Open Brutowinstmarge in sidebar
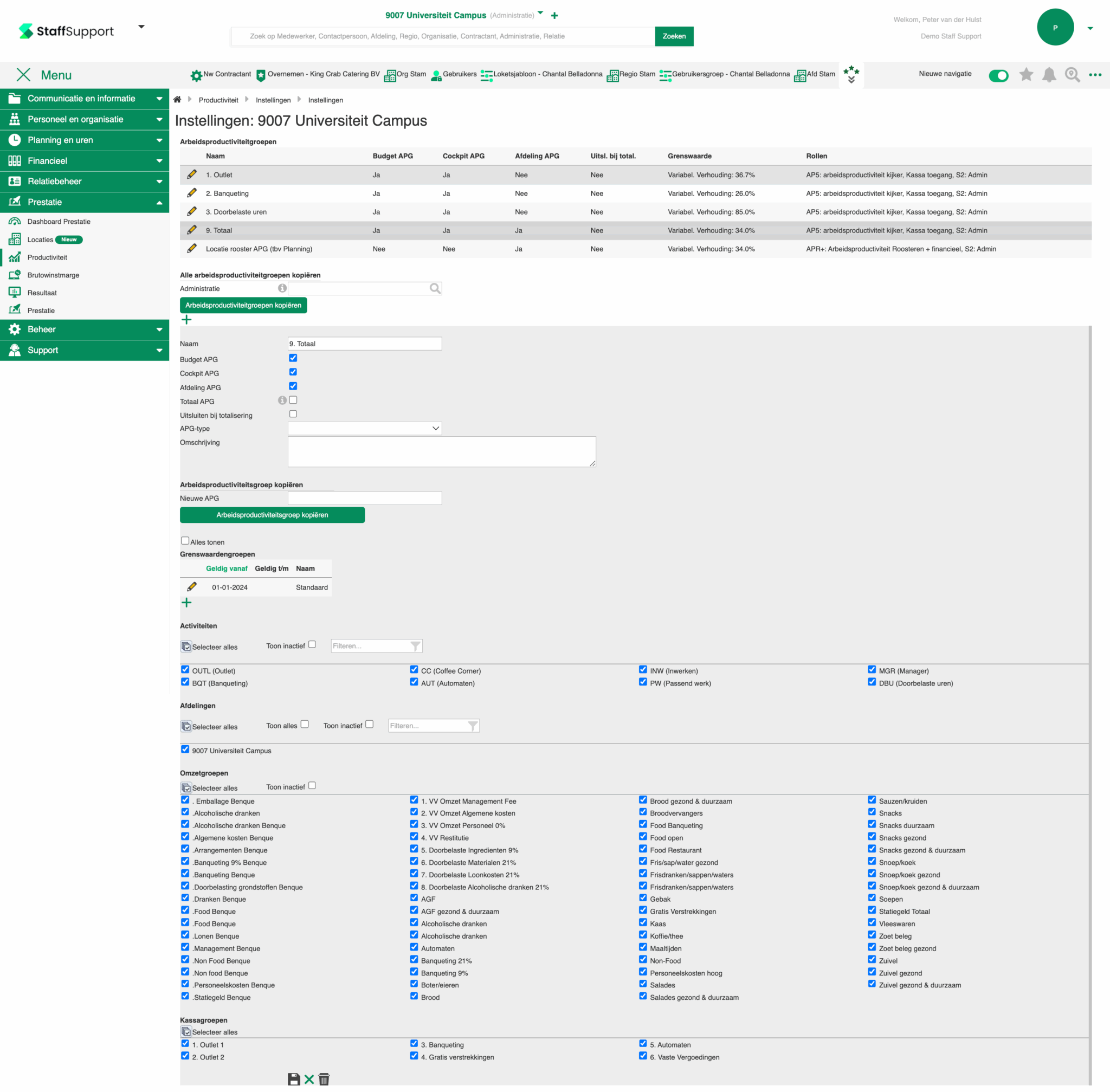1110x1092 pixels. click(53, 275)
